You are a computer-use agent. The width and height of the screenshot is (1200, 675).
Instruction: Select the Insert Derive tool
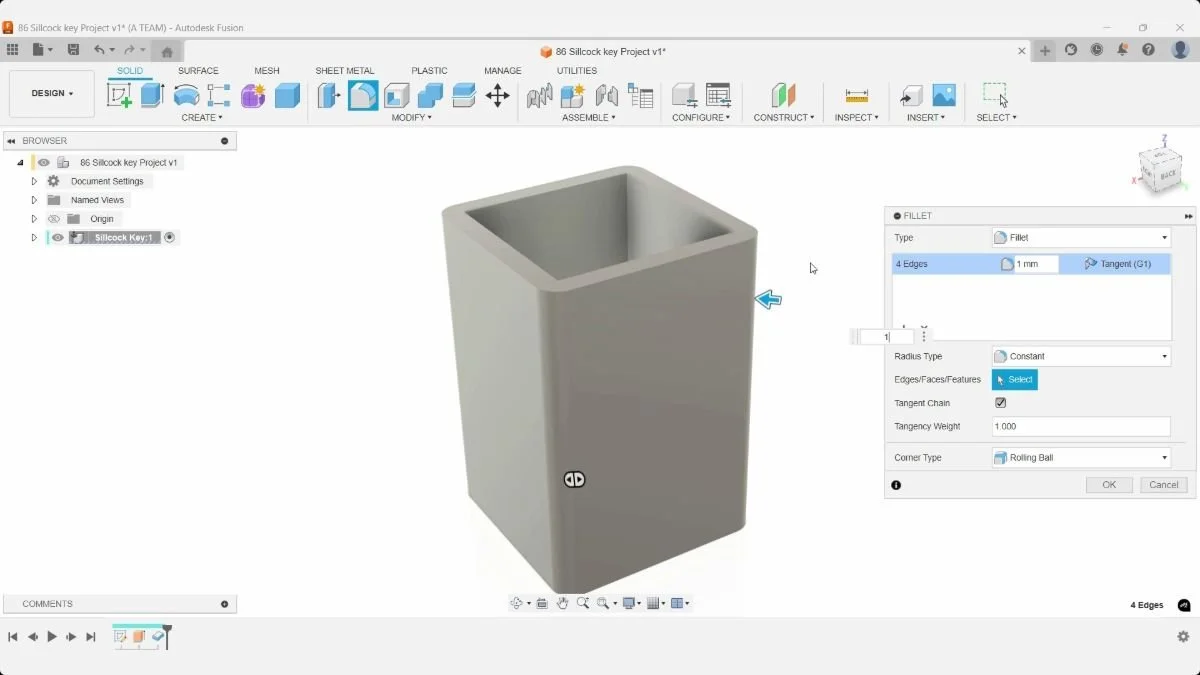coord(911,95)
